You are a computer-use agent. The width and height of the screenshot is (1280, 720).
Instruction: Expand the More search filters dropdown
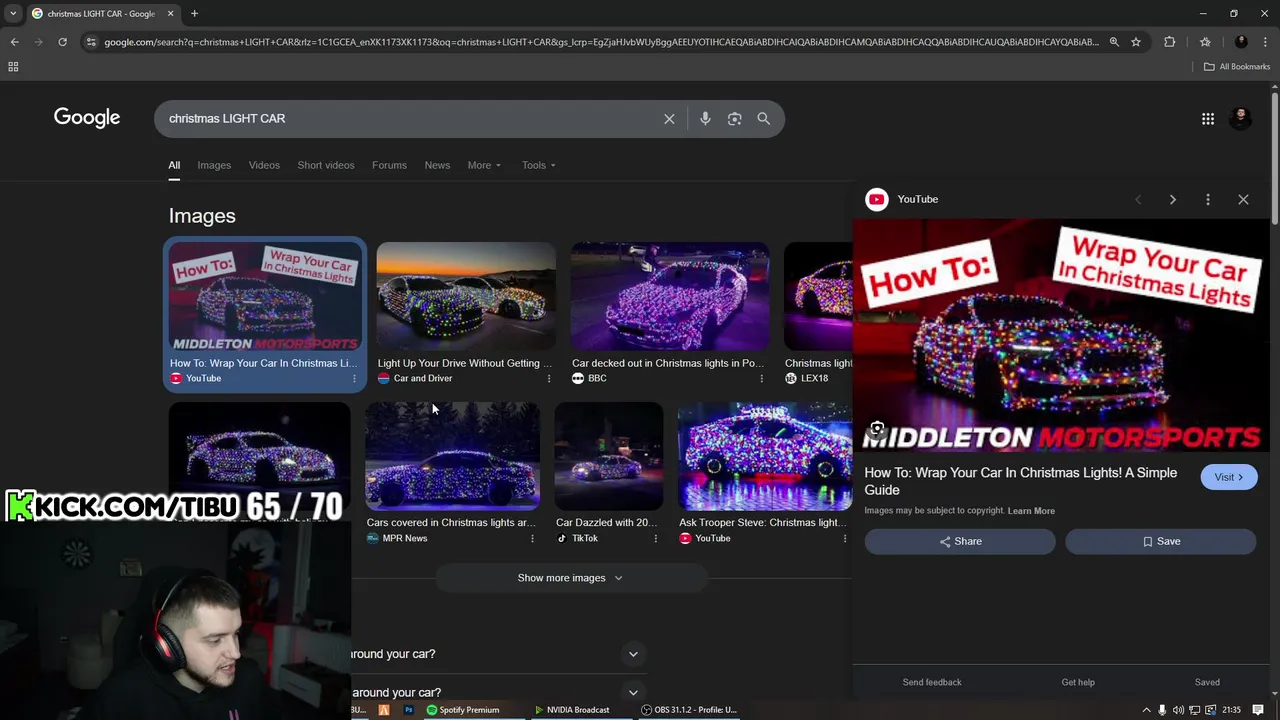[484, 166]
